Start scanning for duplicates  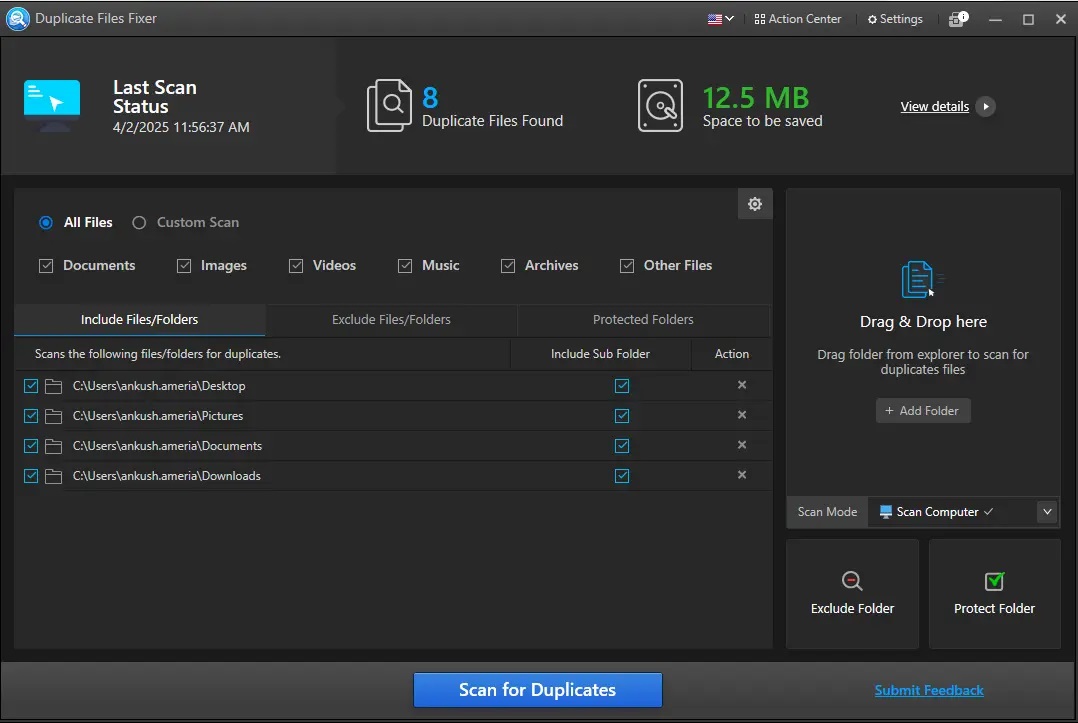tap(537, 689)
